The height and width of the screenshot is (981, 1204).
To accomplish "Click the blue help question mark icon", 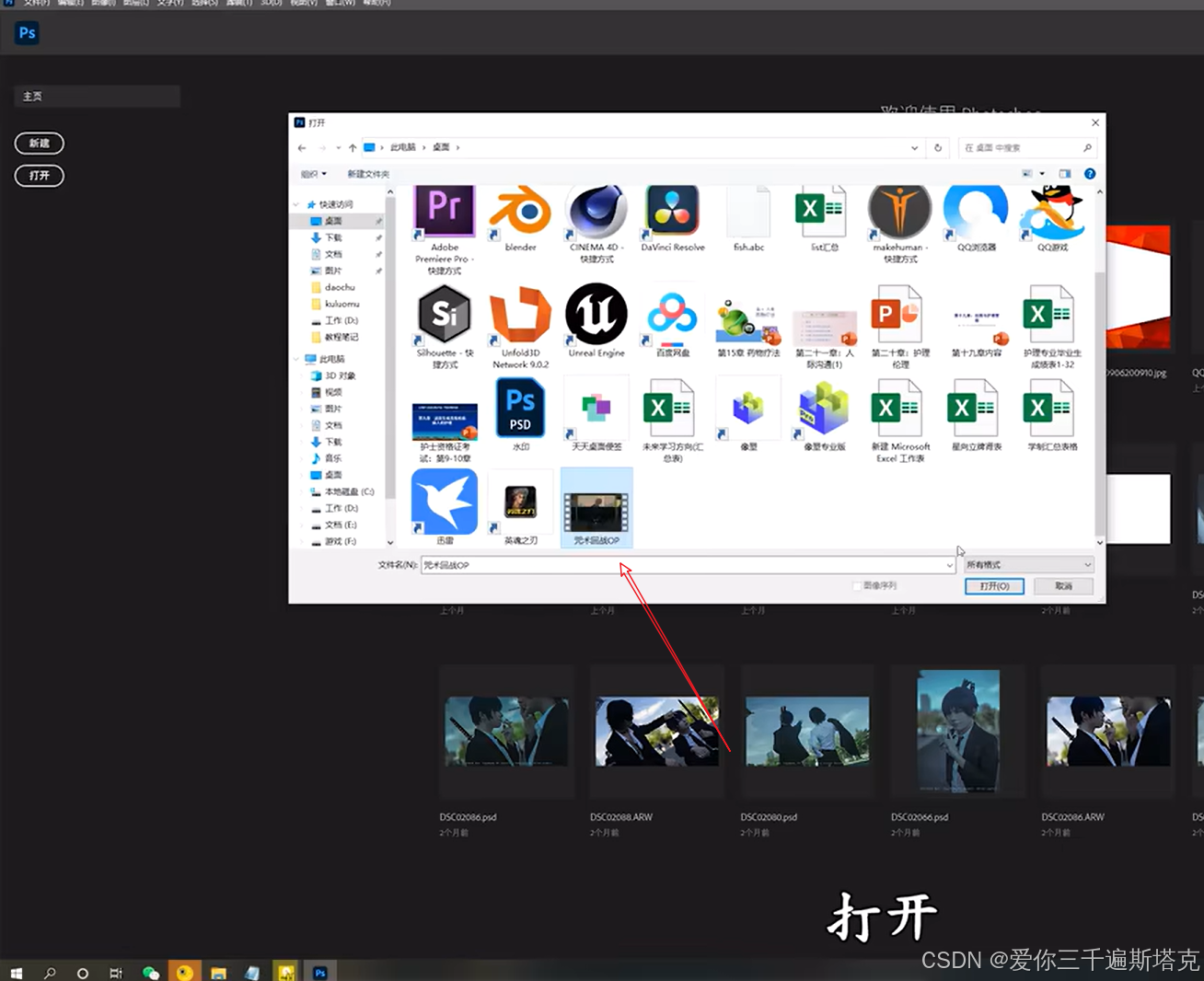I will pos(1090,174).
